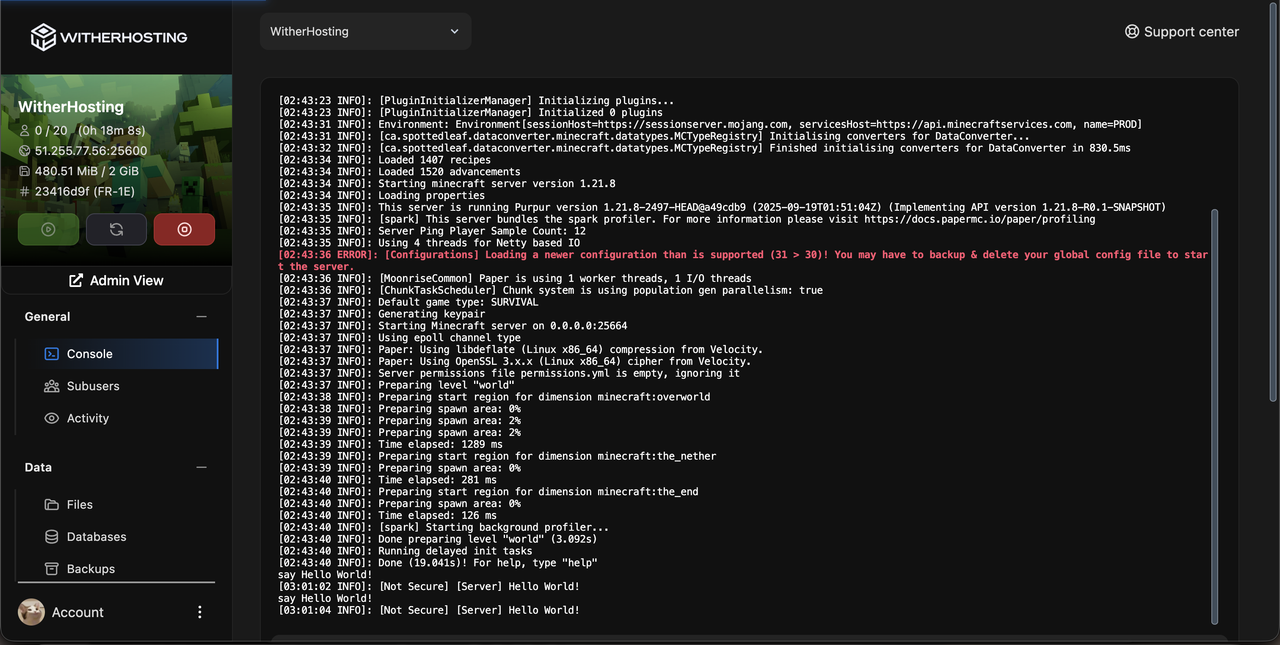
Task: Click the WitherHosting server name heading
Action: pyautogui.click(x=71, y=107)
